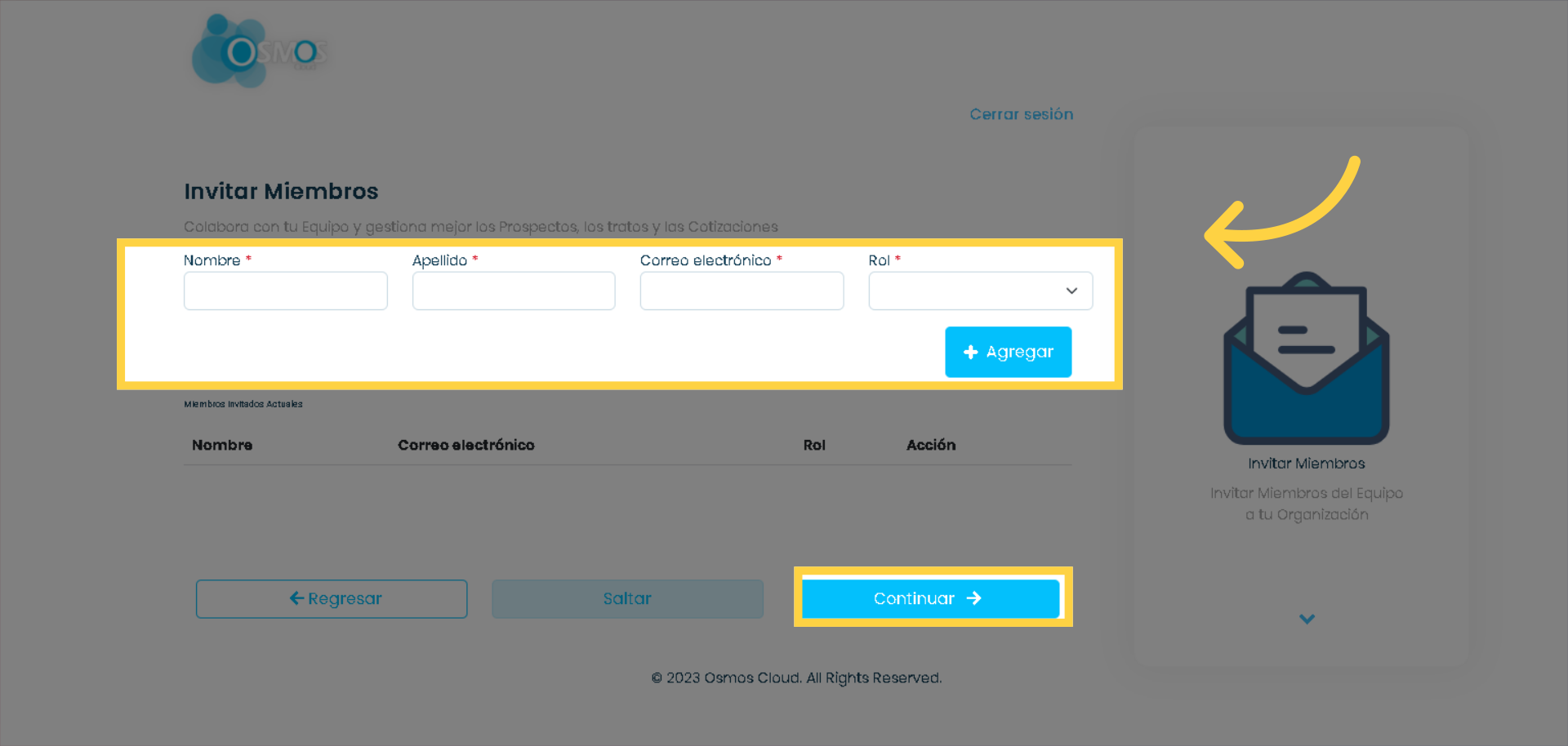Click the Nombre table column header
The width and height of the screenshot is (1568, 746).
tap(222, 445)
